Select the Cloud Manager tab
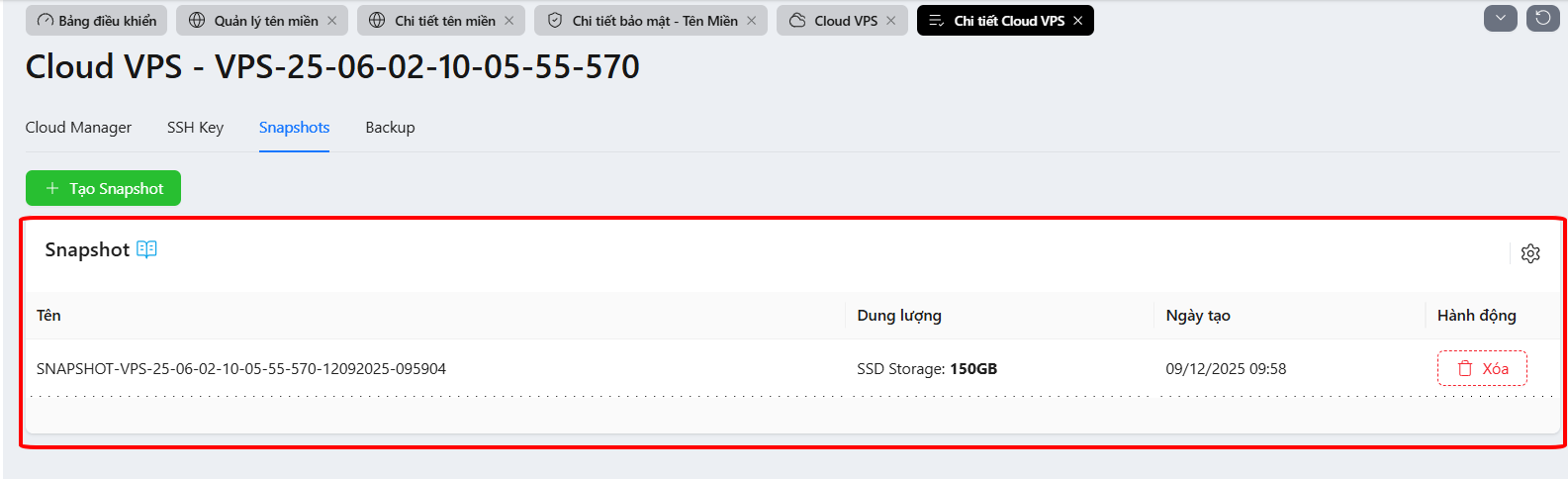 click(78, 128)
